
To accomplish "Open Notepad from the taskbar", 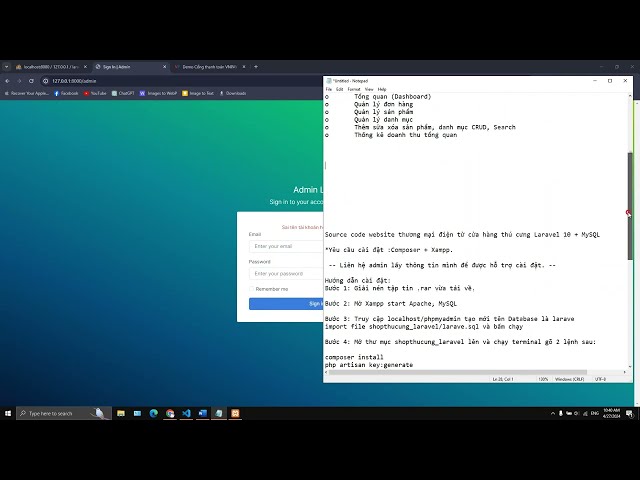I will [x=219, y=413].
